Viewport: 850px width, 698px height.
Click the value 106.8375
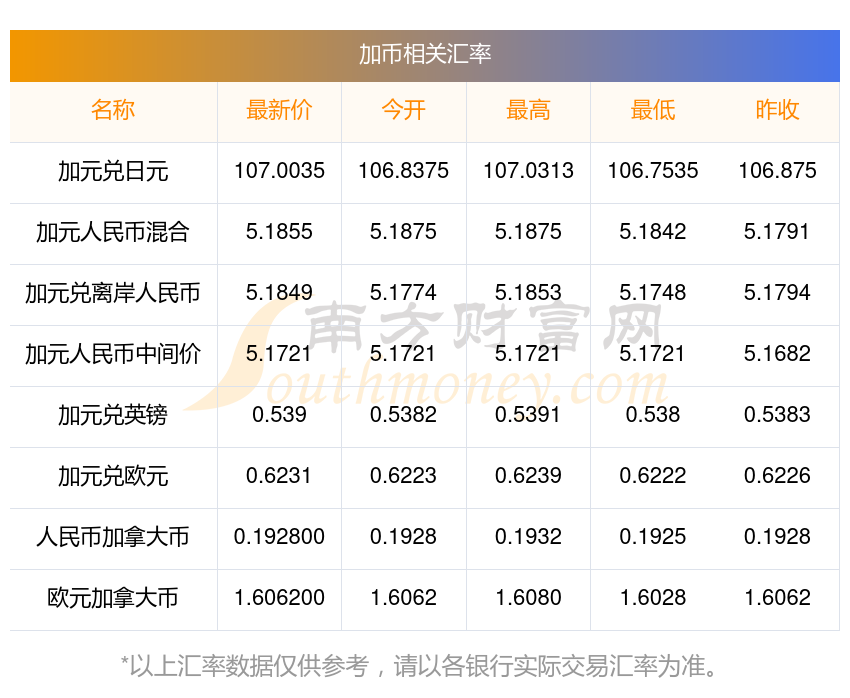coord(403,171)
